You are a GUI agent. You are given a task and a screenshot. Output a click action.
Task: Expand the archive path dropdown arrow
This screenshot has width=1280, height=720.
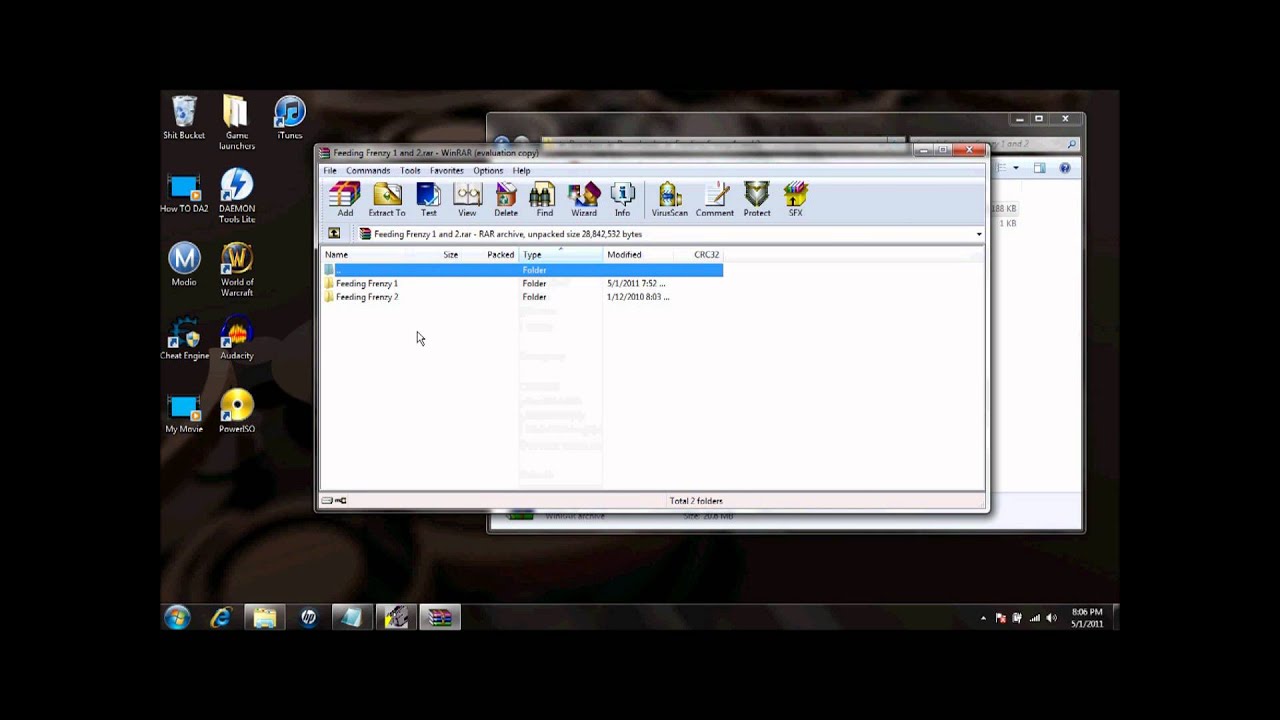(979, 234)
